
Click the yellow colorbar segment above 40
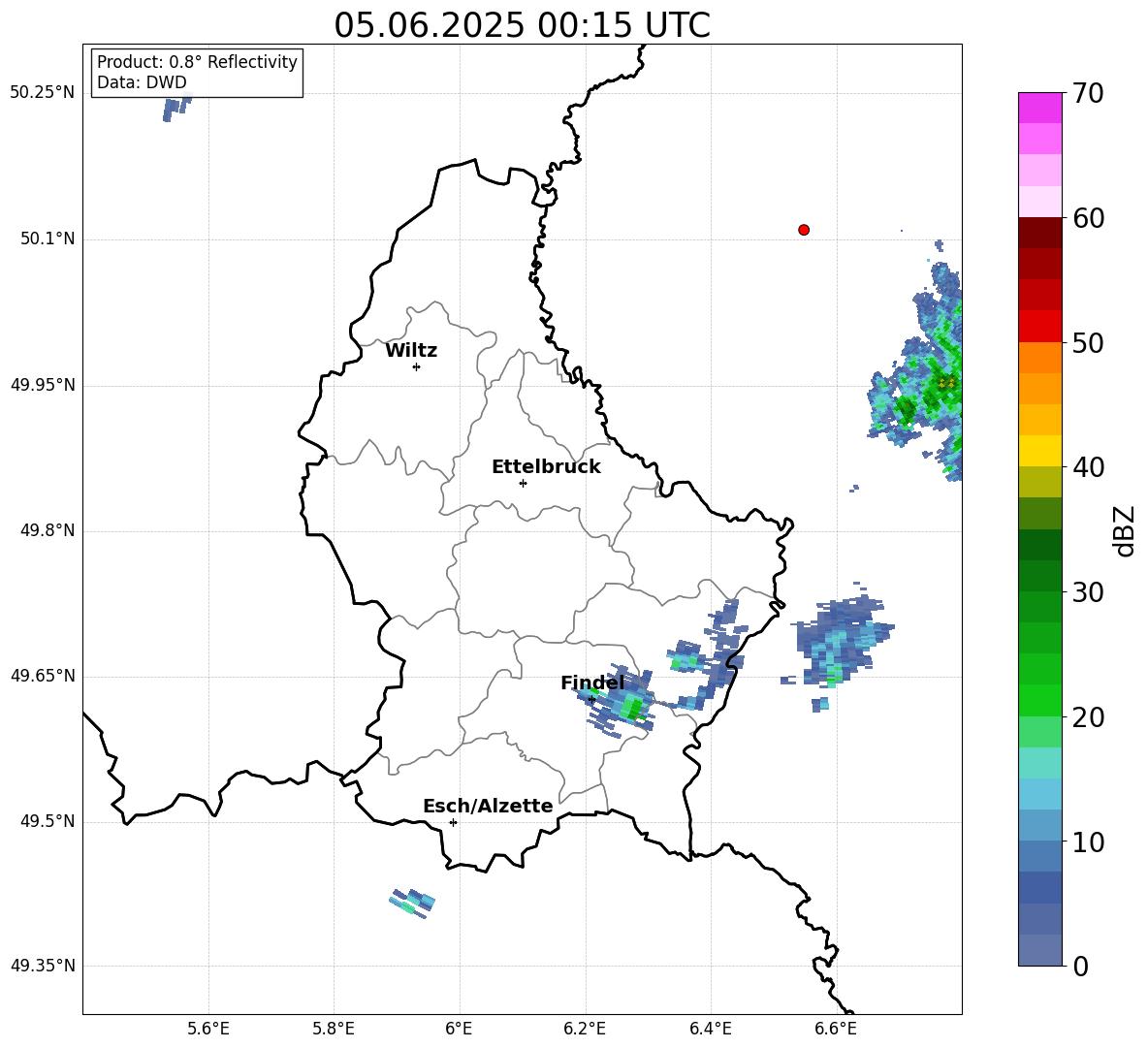tap(1040, 451)
